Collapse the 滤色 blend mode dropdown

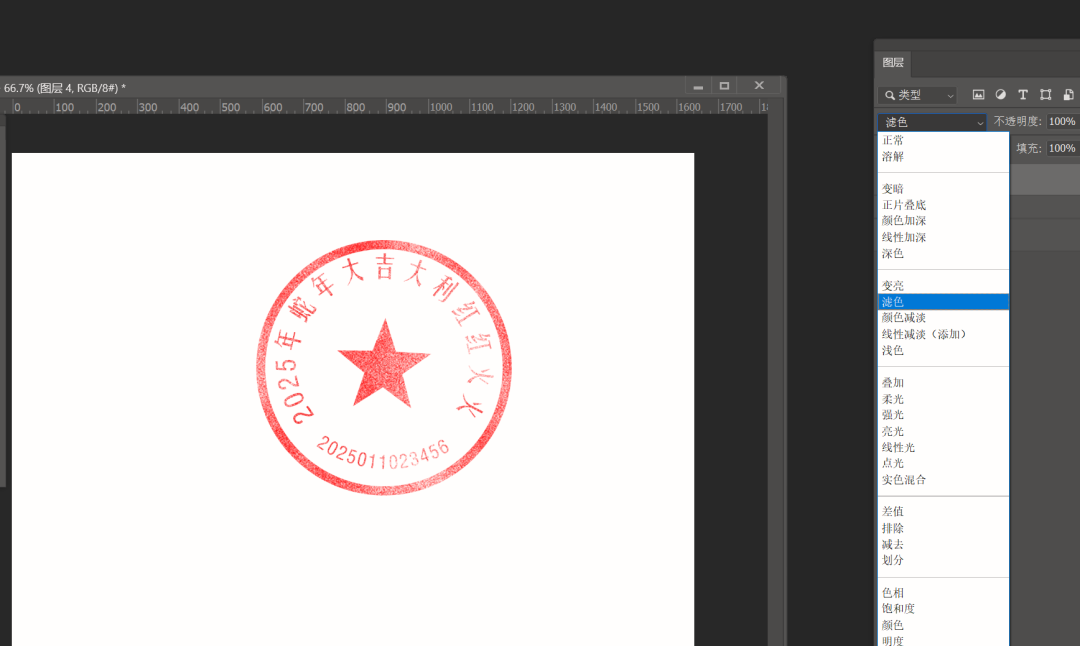pos(932,122)
